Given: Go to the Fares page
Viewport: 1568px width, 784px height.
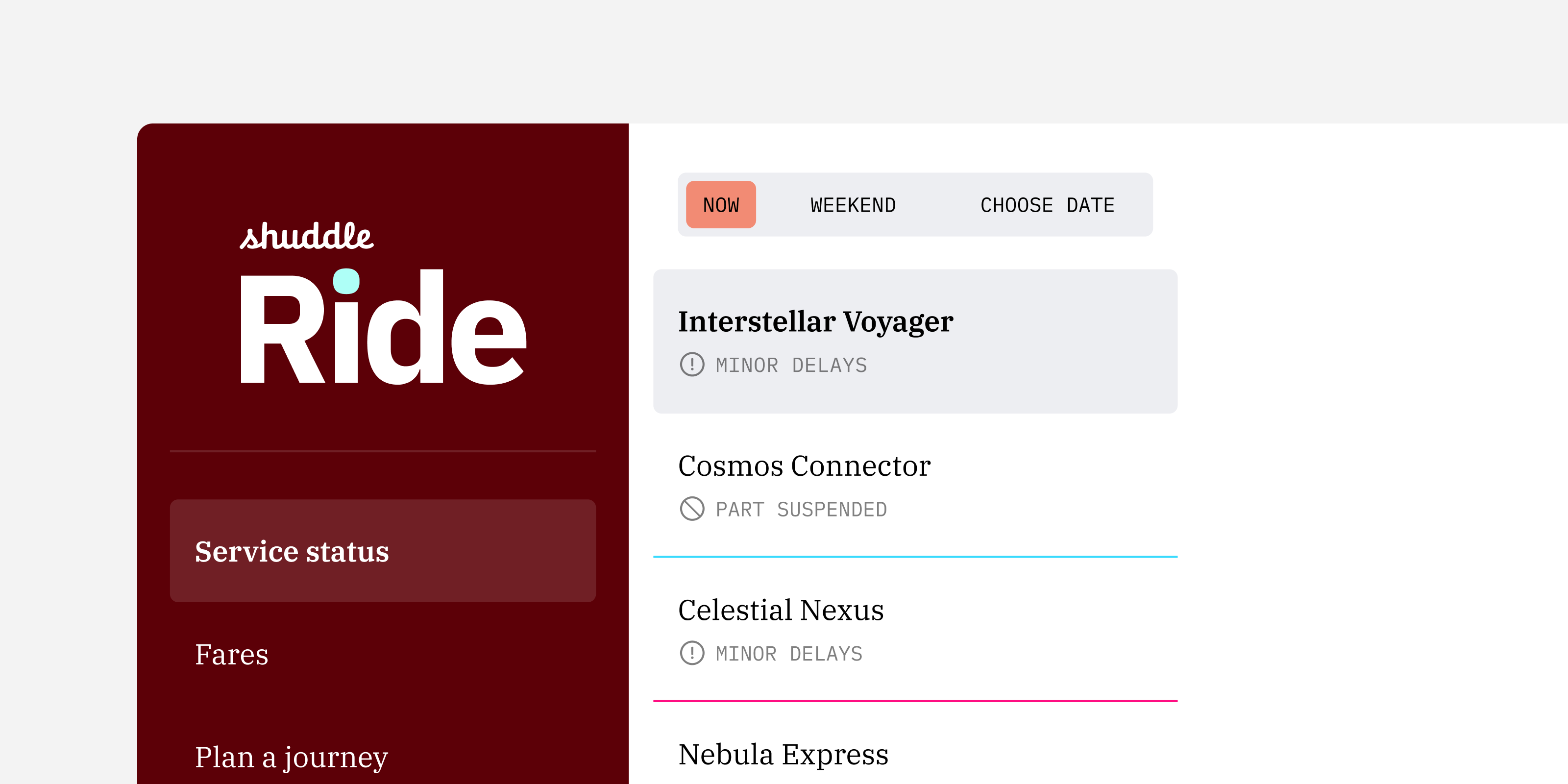Looking at the screenshot, I should 232,654.
